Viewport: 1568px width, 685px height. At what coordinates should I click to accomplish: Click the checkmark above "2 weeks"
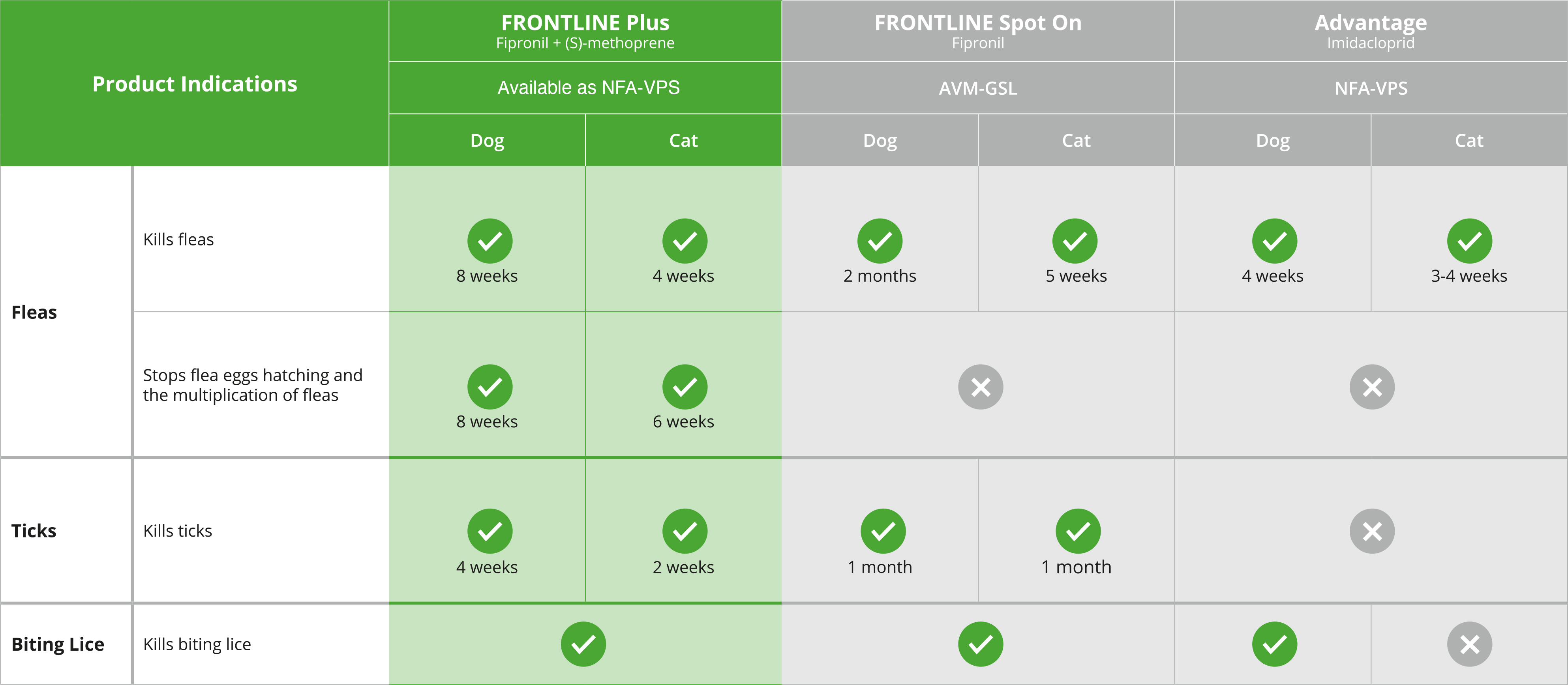click(x=685, y=531)
